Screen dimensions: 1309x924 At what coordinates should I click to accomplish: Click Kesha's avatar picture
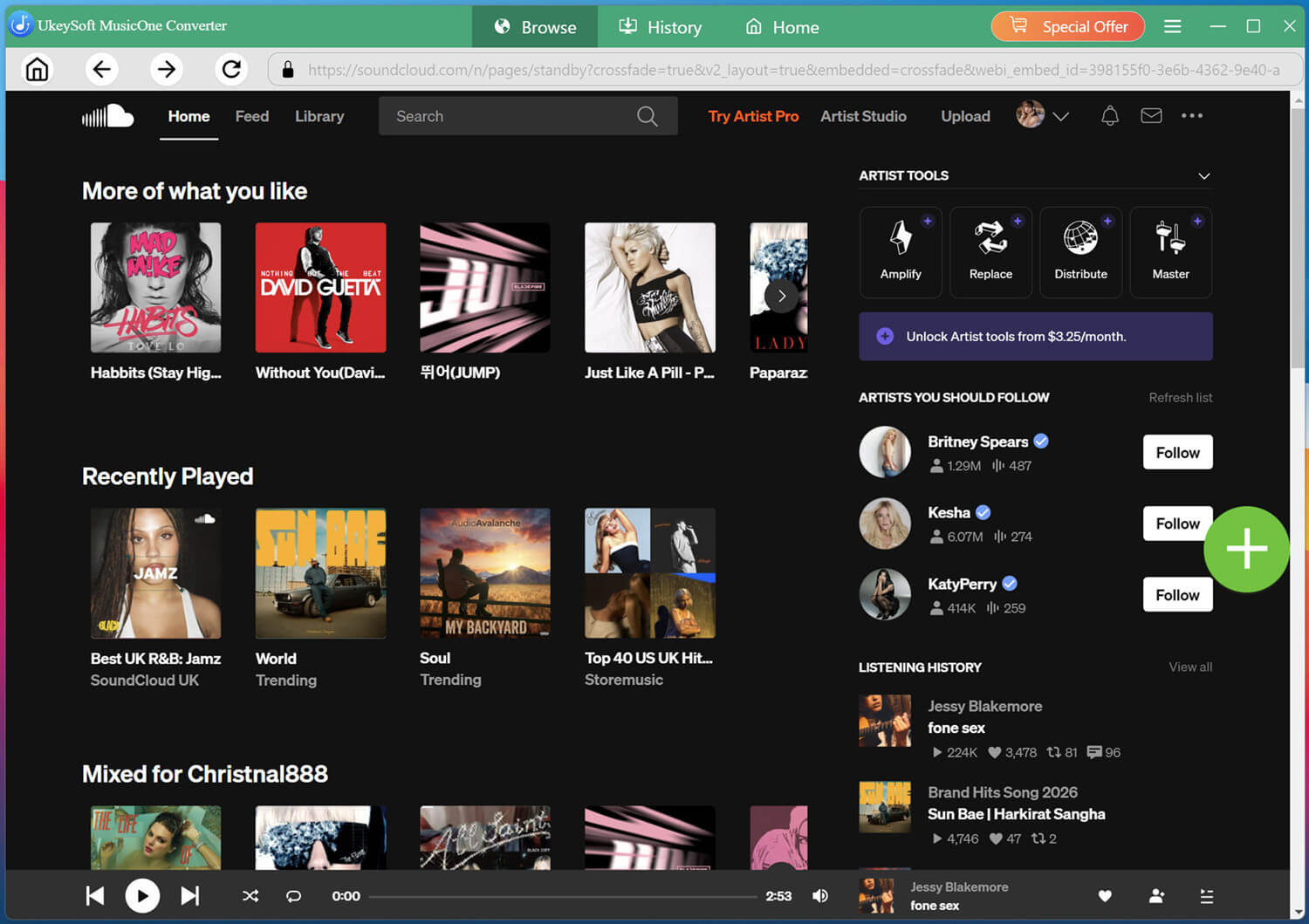tap(885, 524)
